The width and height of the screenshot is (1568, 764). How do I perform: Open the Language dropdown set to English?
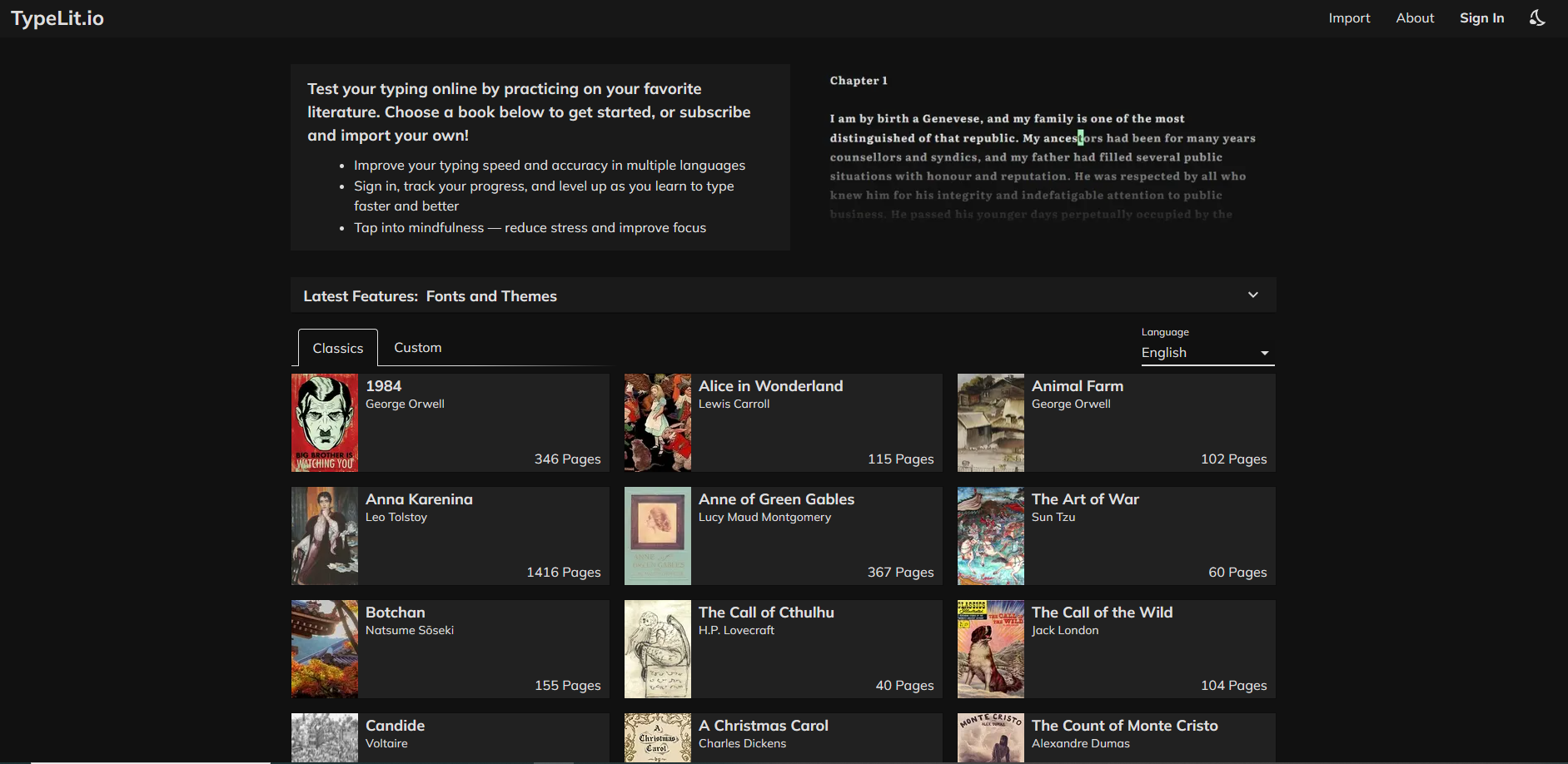click(x=1207, y=353)
